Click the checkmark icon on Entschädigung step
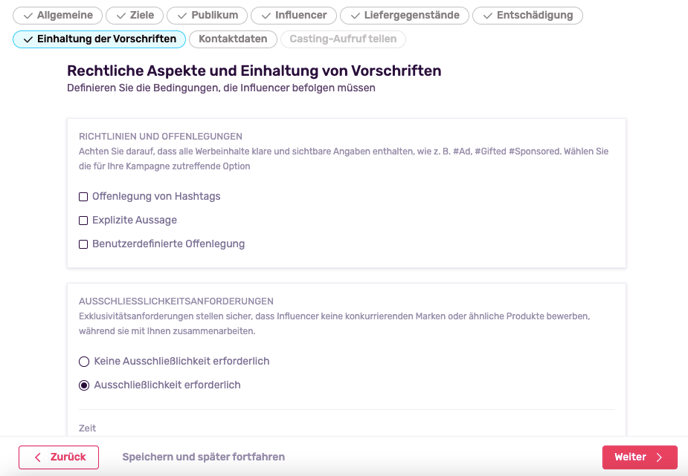Screen dimensions: 688x476 pos(487,16)
